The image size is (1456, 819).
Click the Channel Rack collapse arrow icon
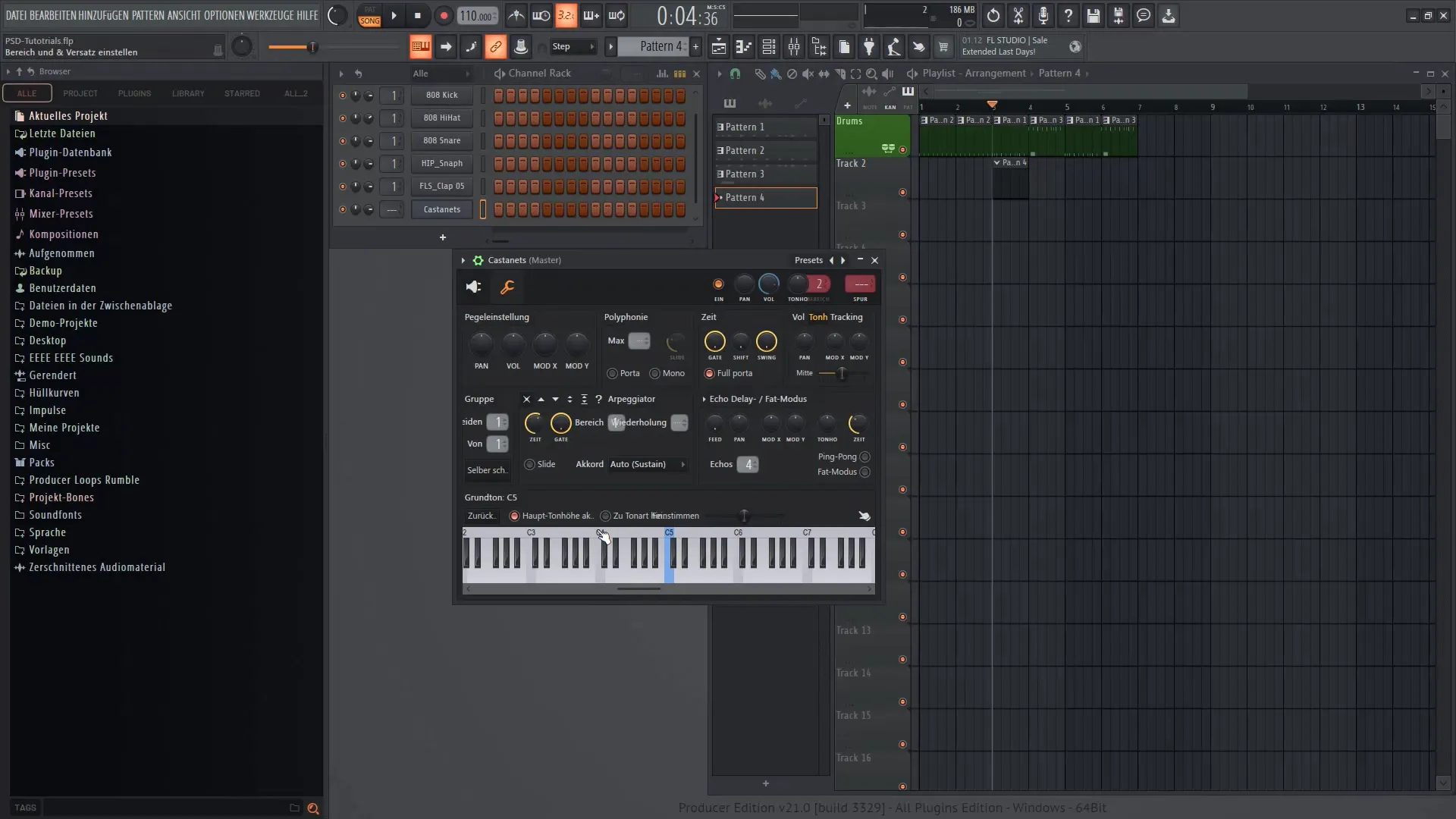341,73
